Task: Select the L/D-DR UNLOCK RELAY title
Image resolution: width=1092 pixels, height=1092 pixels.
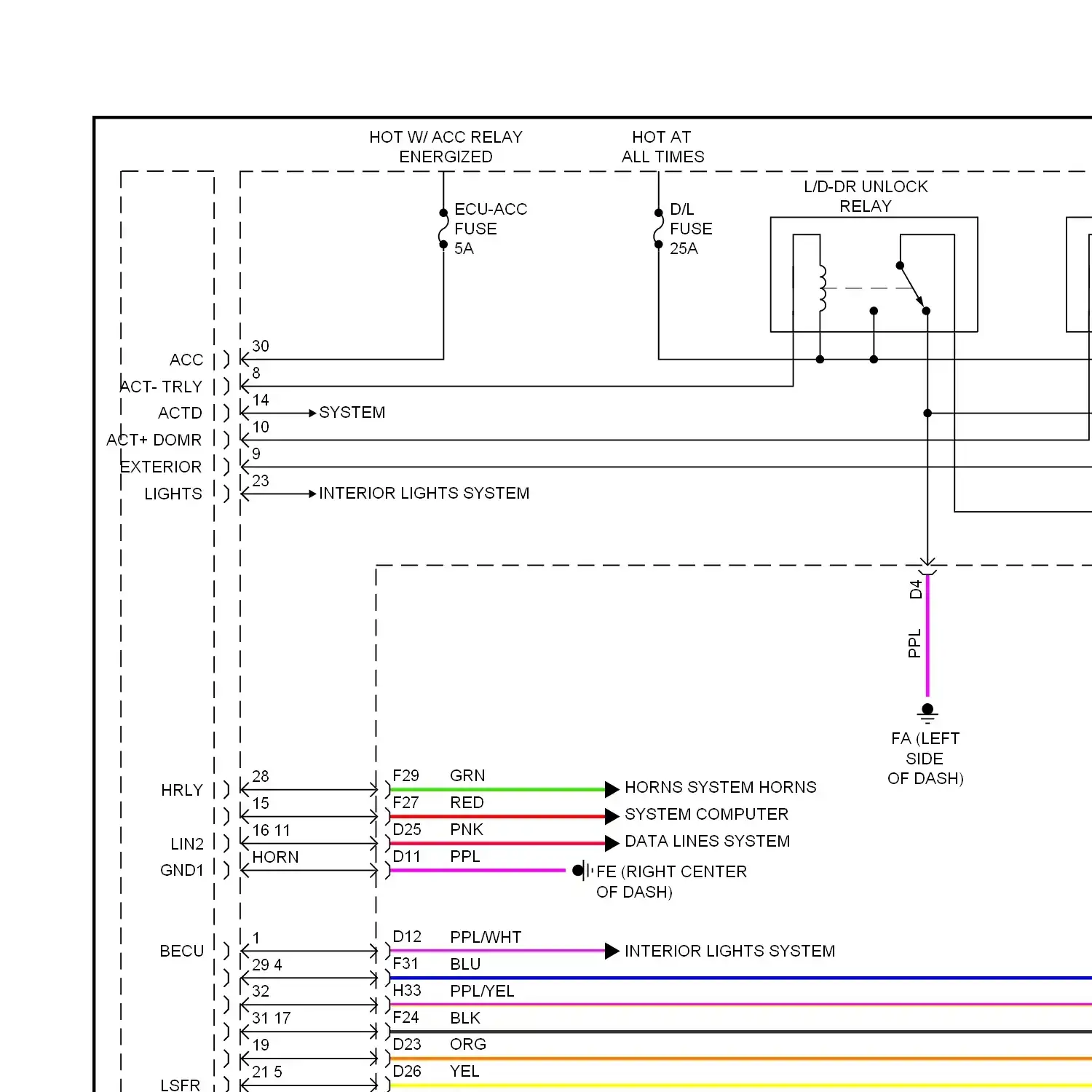Action: (866, 197)
